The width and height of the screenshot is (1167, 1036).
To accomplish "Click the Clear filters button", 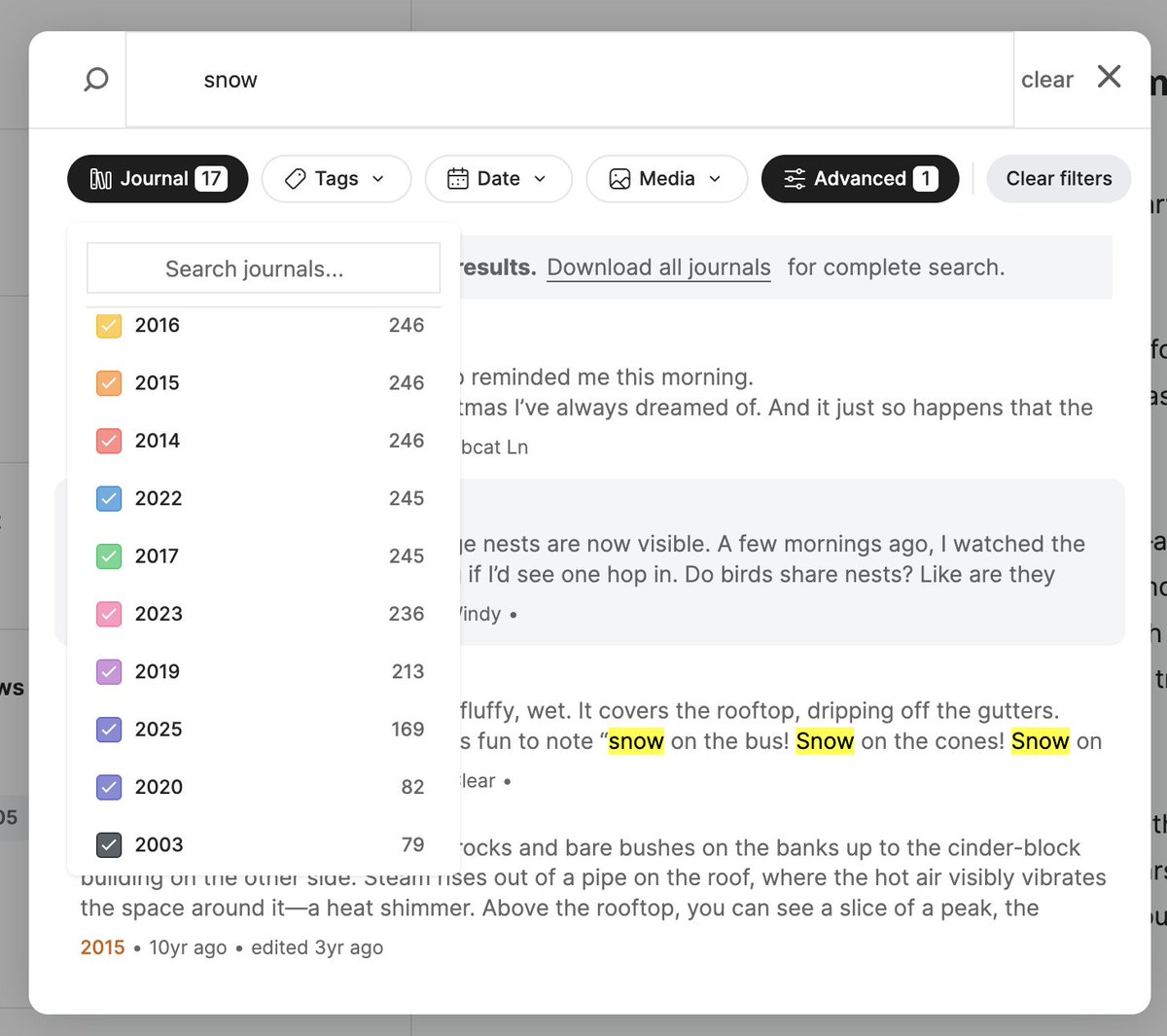I will point(1058,179).
